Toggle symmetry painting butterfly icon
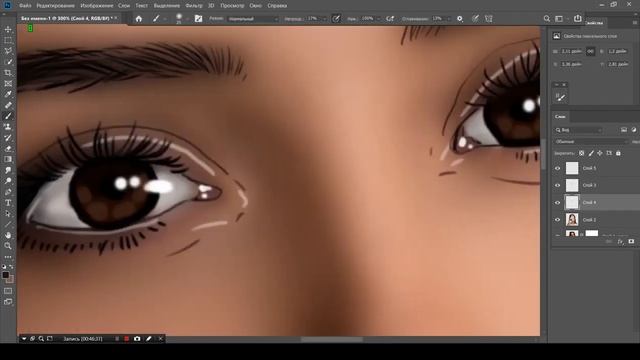This screenshot has height=360, width=640. pyautogui.click(x=489, y=19)
